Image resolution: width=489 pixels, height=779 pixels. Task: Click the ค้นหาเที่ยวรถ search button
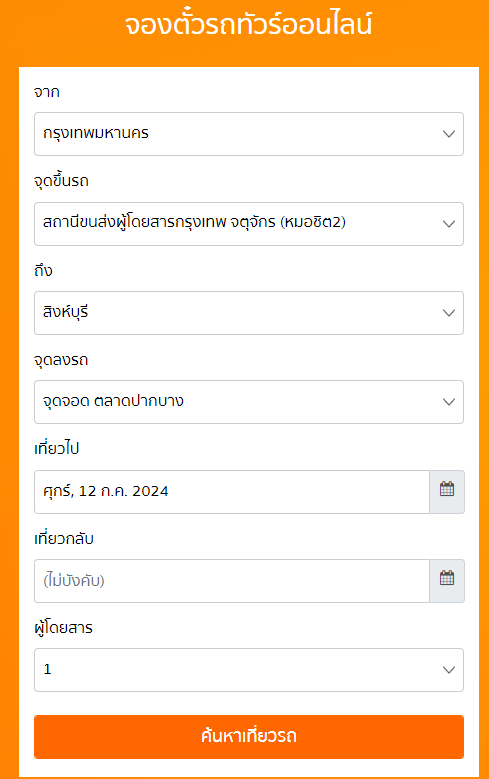point(248,736)
